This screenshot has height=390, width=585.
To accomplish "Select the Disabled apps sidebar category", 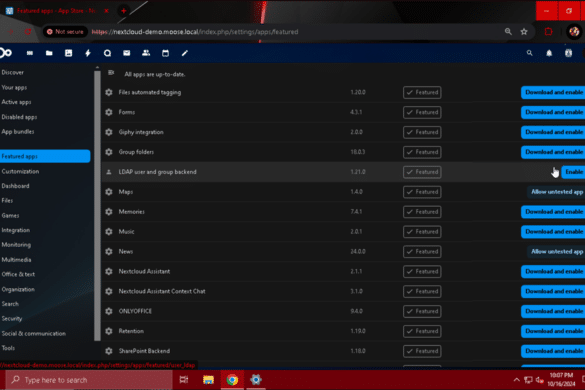I will (x=19, y=117).
